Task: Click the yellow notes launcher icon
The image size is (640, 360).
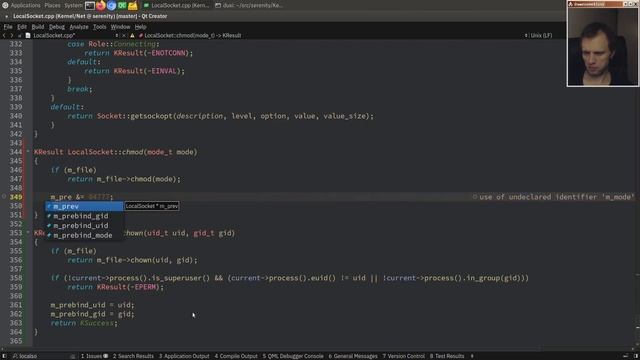Action: coord(133,5)
